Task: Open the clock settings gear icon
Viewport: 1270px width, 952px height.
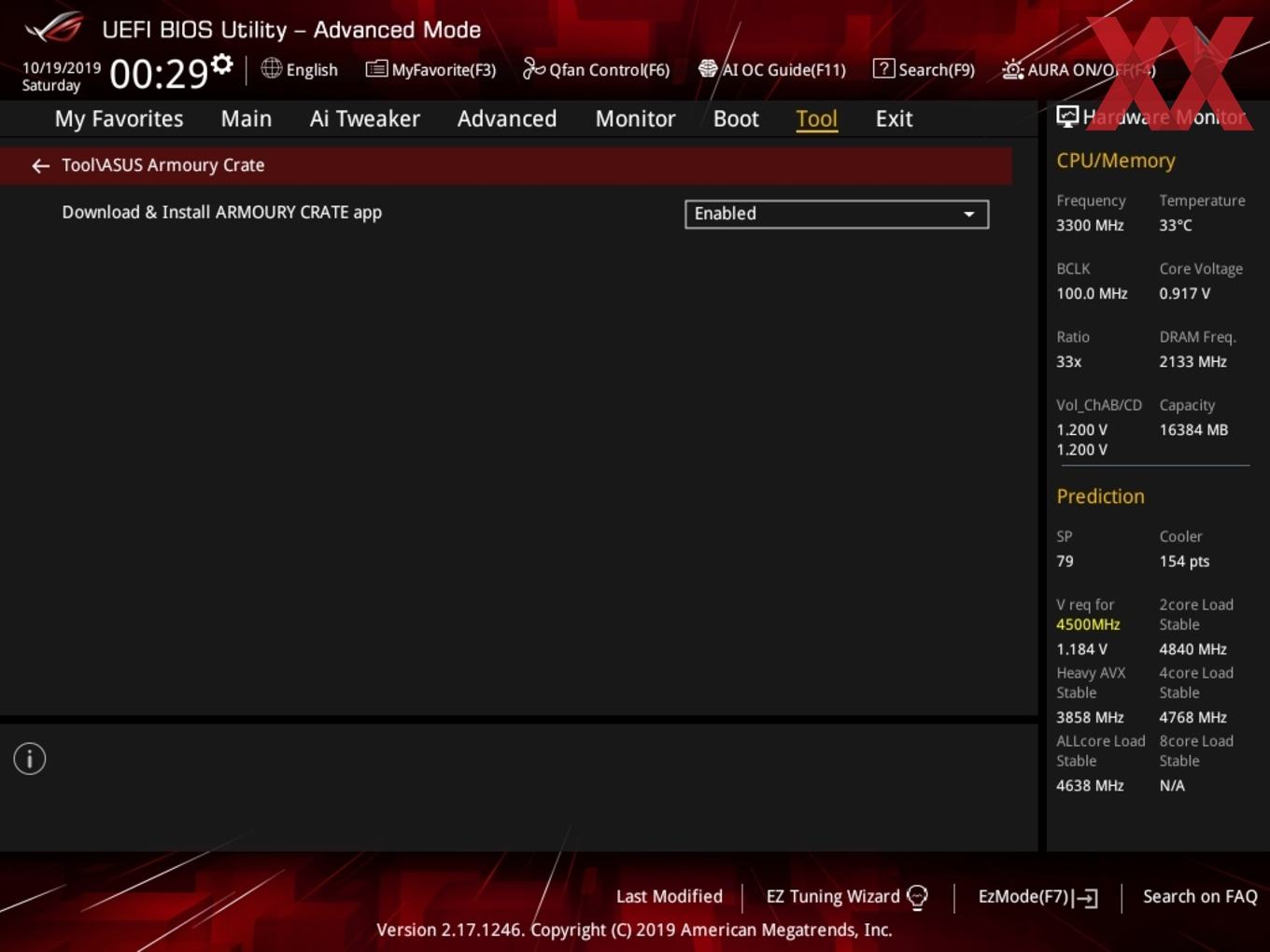Action: coord(221,63)
